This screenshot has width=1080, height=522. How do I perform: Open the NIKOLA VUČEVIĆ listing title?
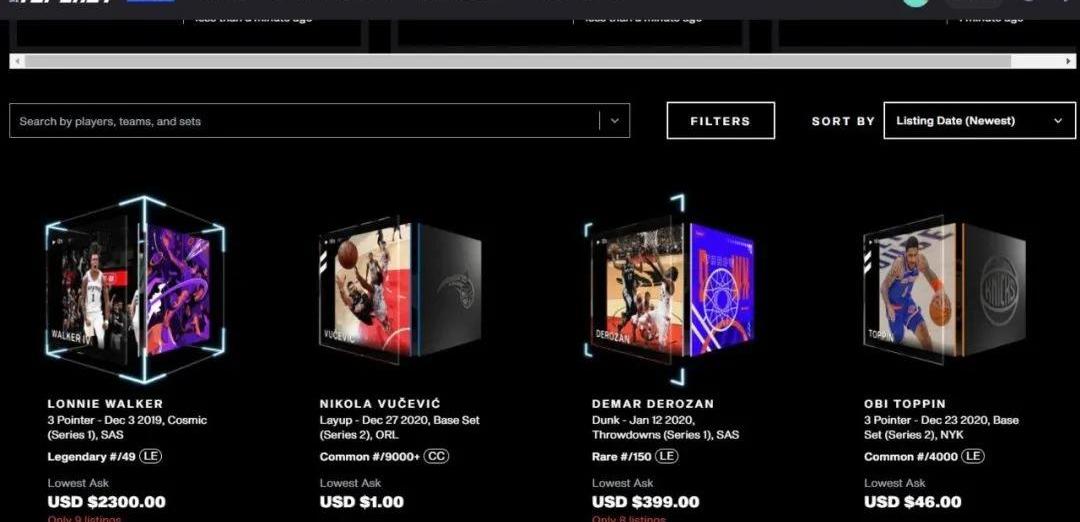[x=380, y=404]
